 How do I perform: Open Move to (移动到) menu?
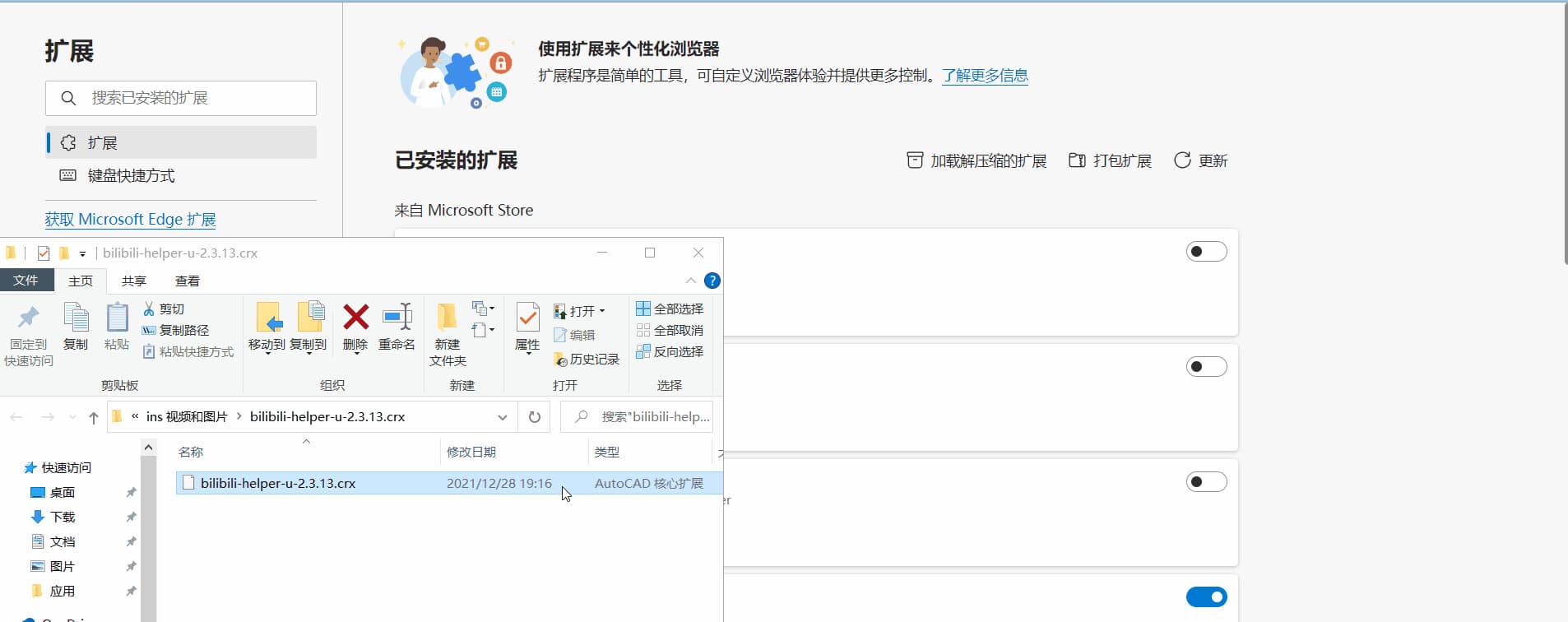click(267, 327)
